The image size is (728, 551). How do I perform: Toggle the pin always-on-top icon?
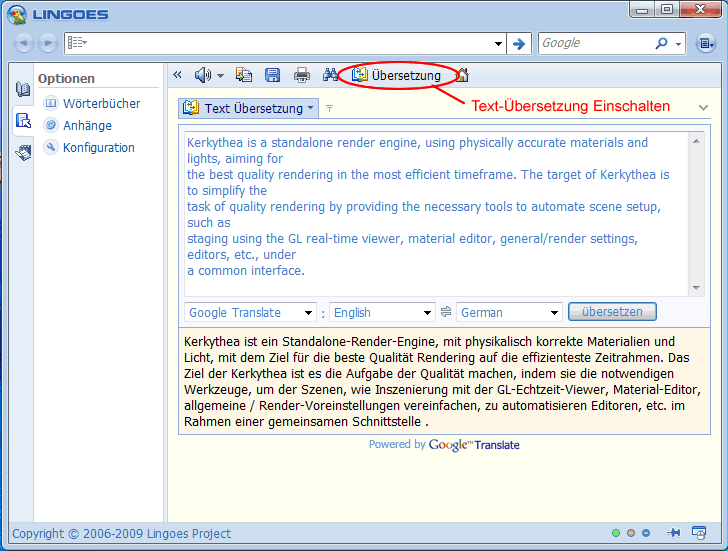pos(673,533)
